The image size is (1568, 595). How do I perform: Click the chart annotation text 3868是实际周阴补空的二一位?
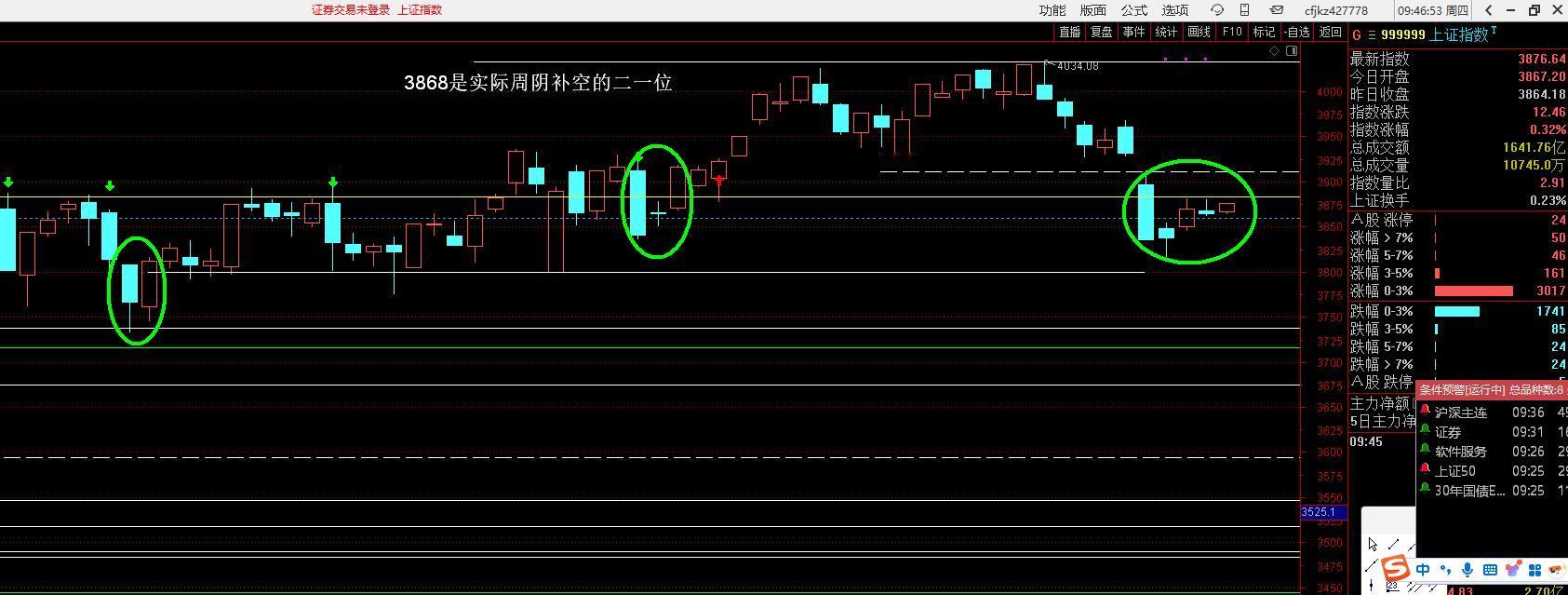(x=538, y=82)
